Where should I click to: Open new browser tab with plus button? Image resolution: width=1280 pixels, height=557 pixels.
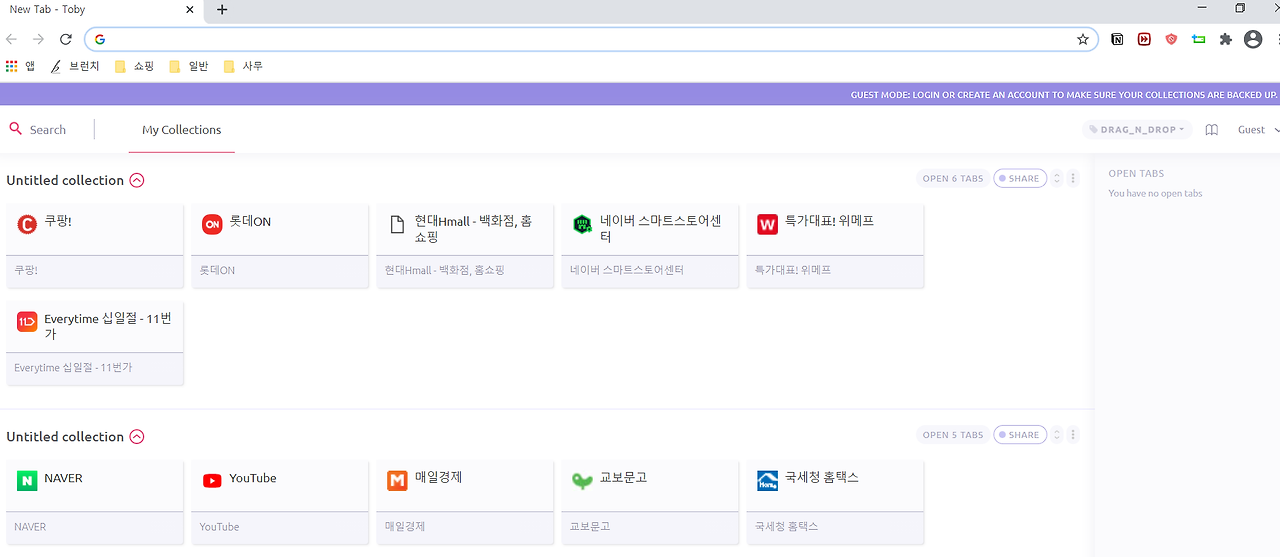point(222,10)
